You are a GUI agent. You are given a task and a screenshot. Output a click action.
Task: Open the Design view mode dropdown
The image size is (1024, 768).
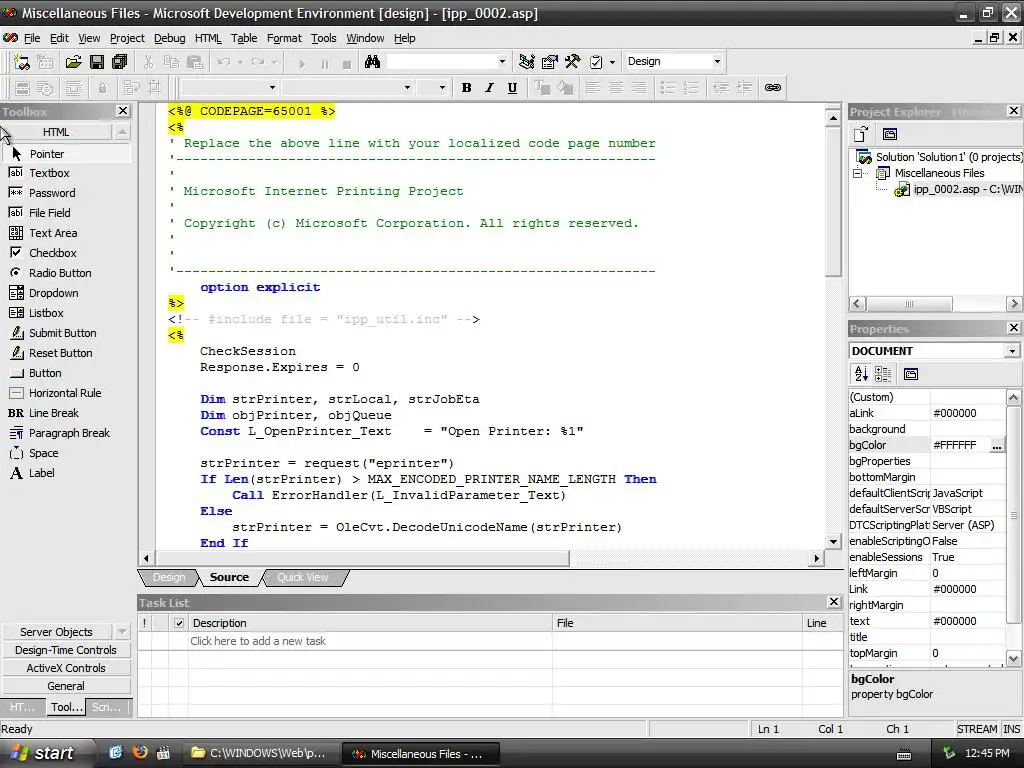[x=717, y=62]
